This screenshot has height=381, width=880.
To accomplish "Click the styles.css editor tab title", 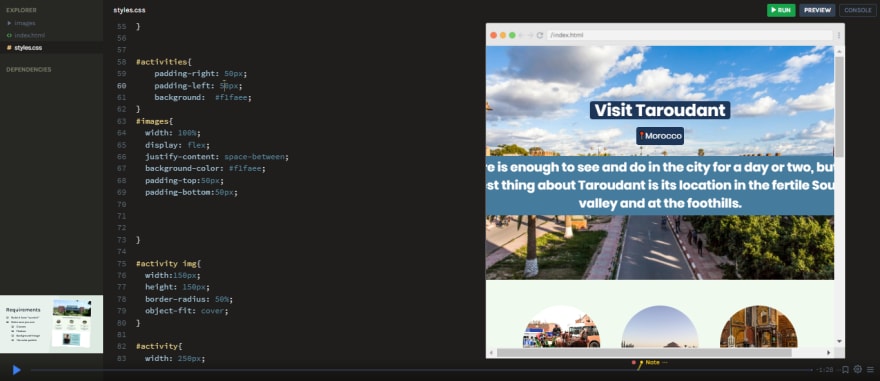I will click(x=129, y=10).
